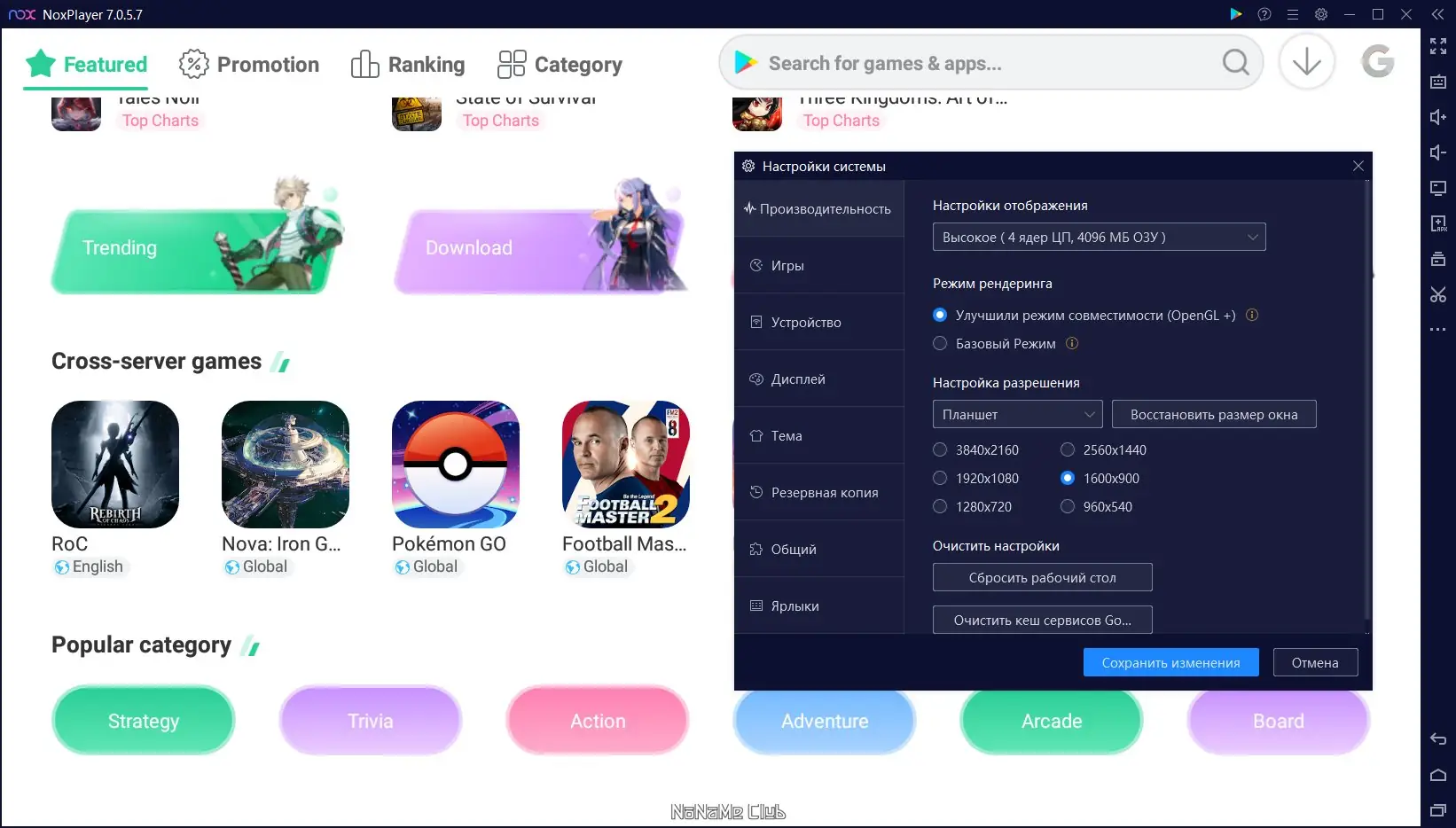The width and height of the screenshot is (1456, 828).
Task: Click Восстановить размер окна button
Action: (1214, 414)
